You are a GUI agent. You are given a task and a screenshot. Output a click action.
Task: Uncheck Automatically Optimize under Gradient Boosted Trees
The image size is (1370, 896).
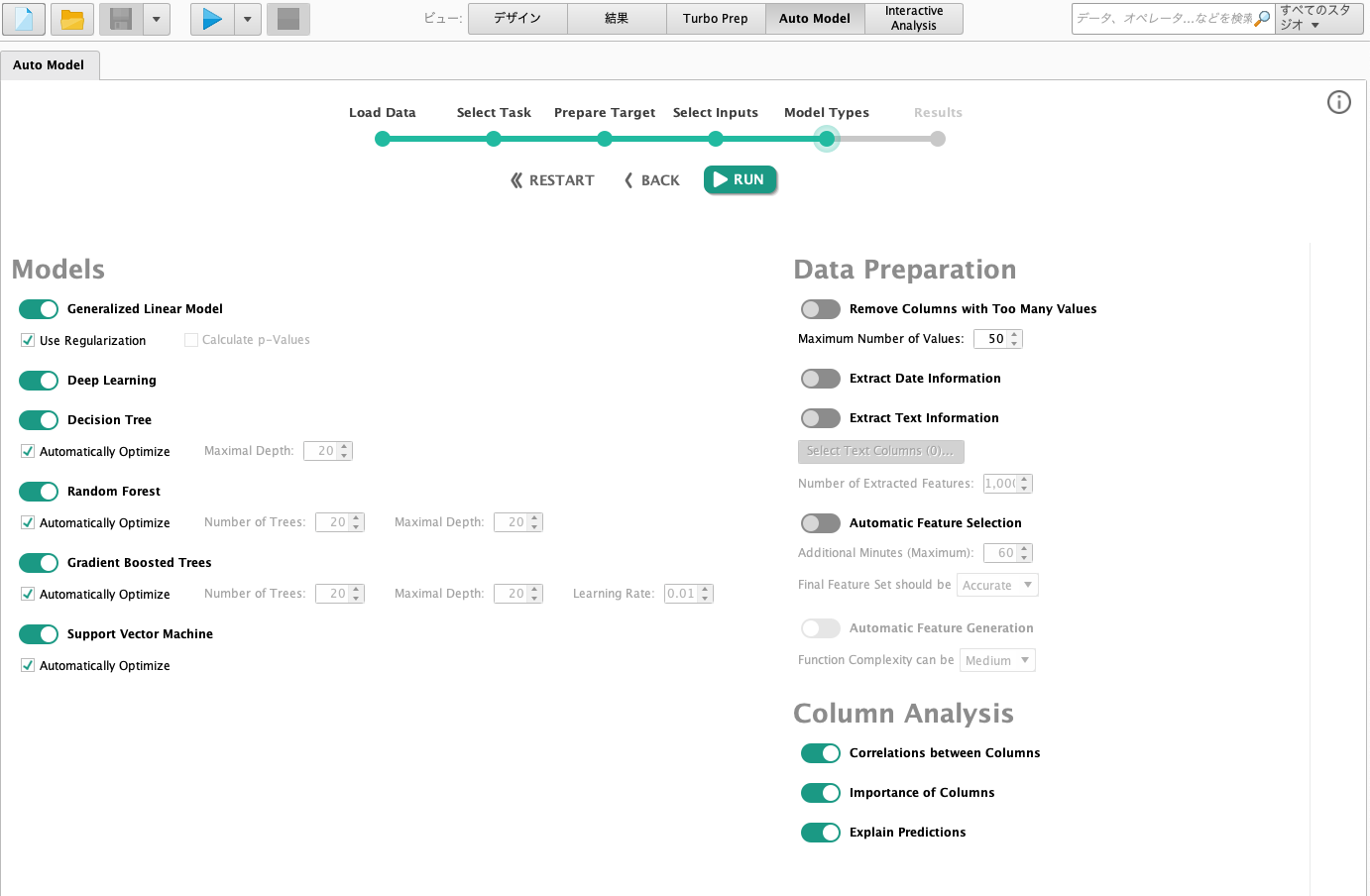pyautogui.click(x=28, y=594)
